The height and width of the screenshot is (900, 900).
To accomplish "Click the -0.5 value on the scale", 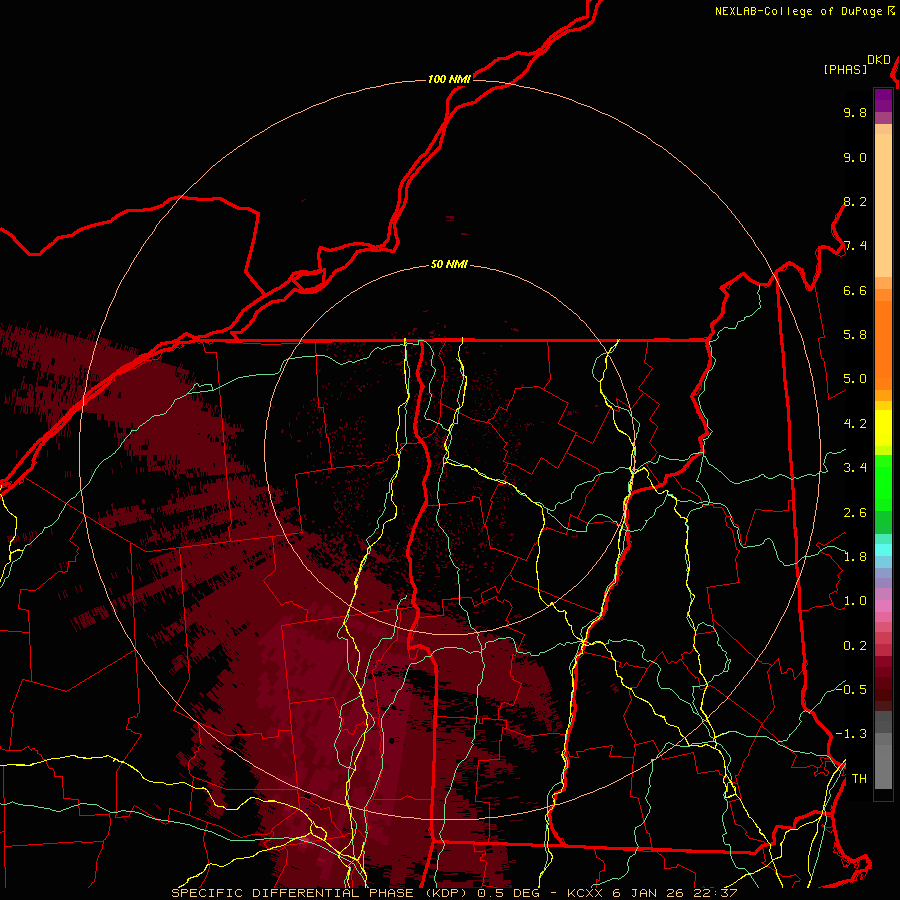I will tap(851, 690).
